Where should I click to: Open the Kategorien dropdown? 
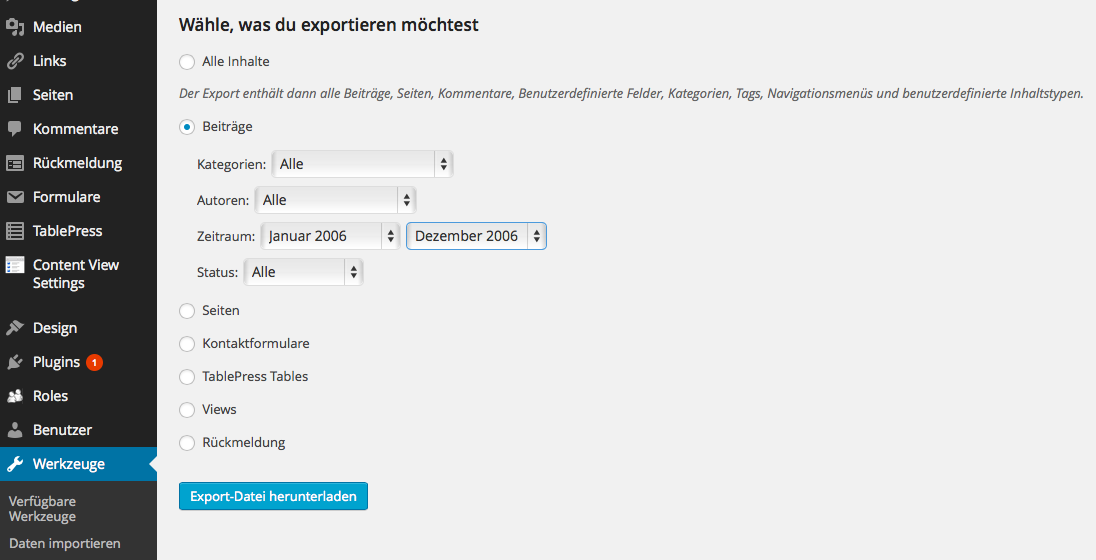[x=362, y=164]
